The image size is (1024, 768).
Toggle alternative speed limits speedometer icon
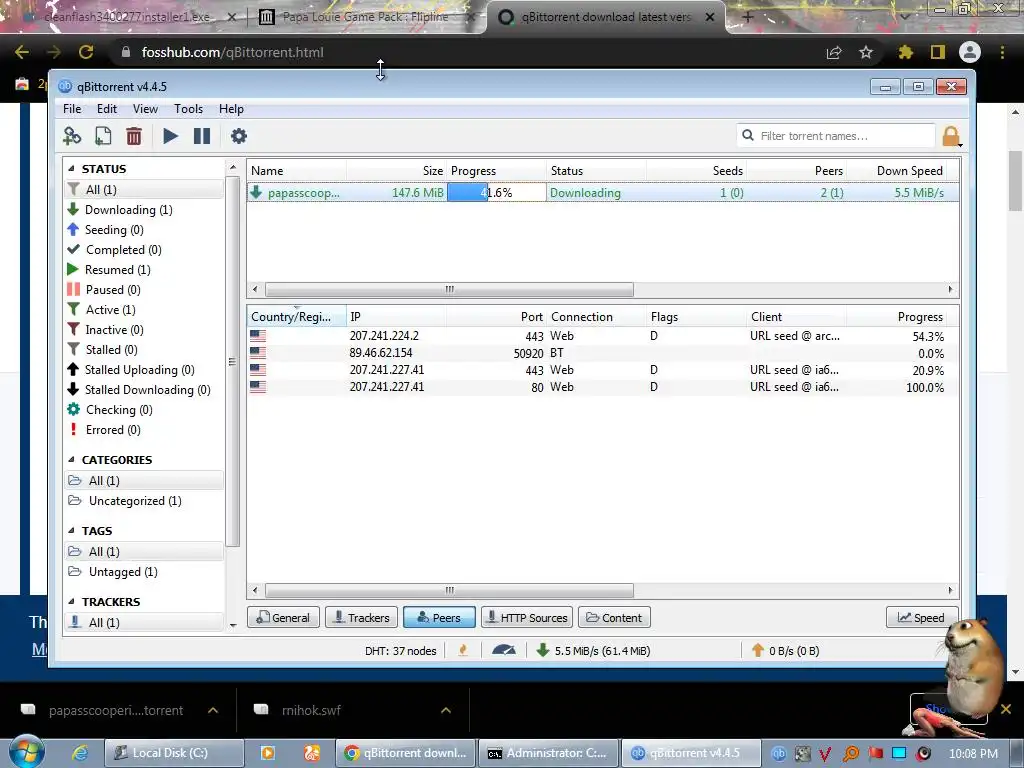(504, 650)
